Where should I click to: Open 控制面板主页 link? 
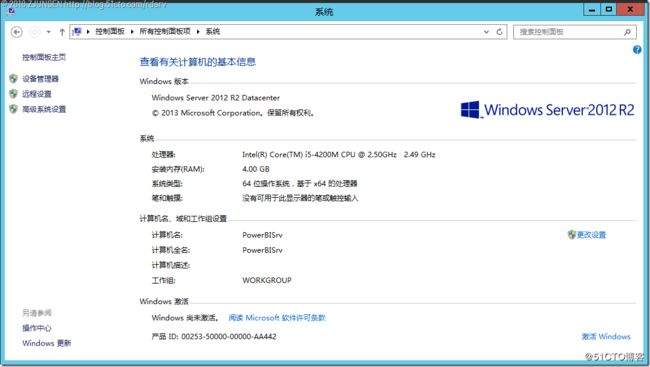(x=44, y=57)
